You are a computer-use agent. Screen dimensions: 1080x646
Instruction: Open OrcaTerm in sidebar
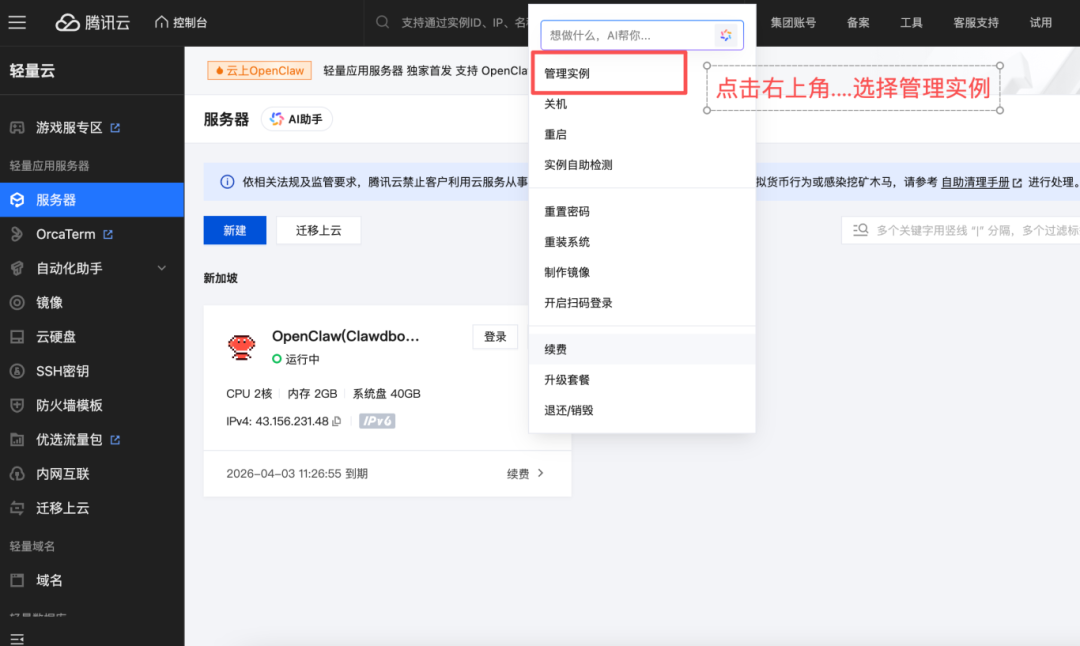pos(92,234)
